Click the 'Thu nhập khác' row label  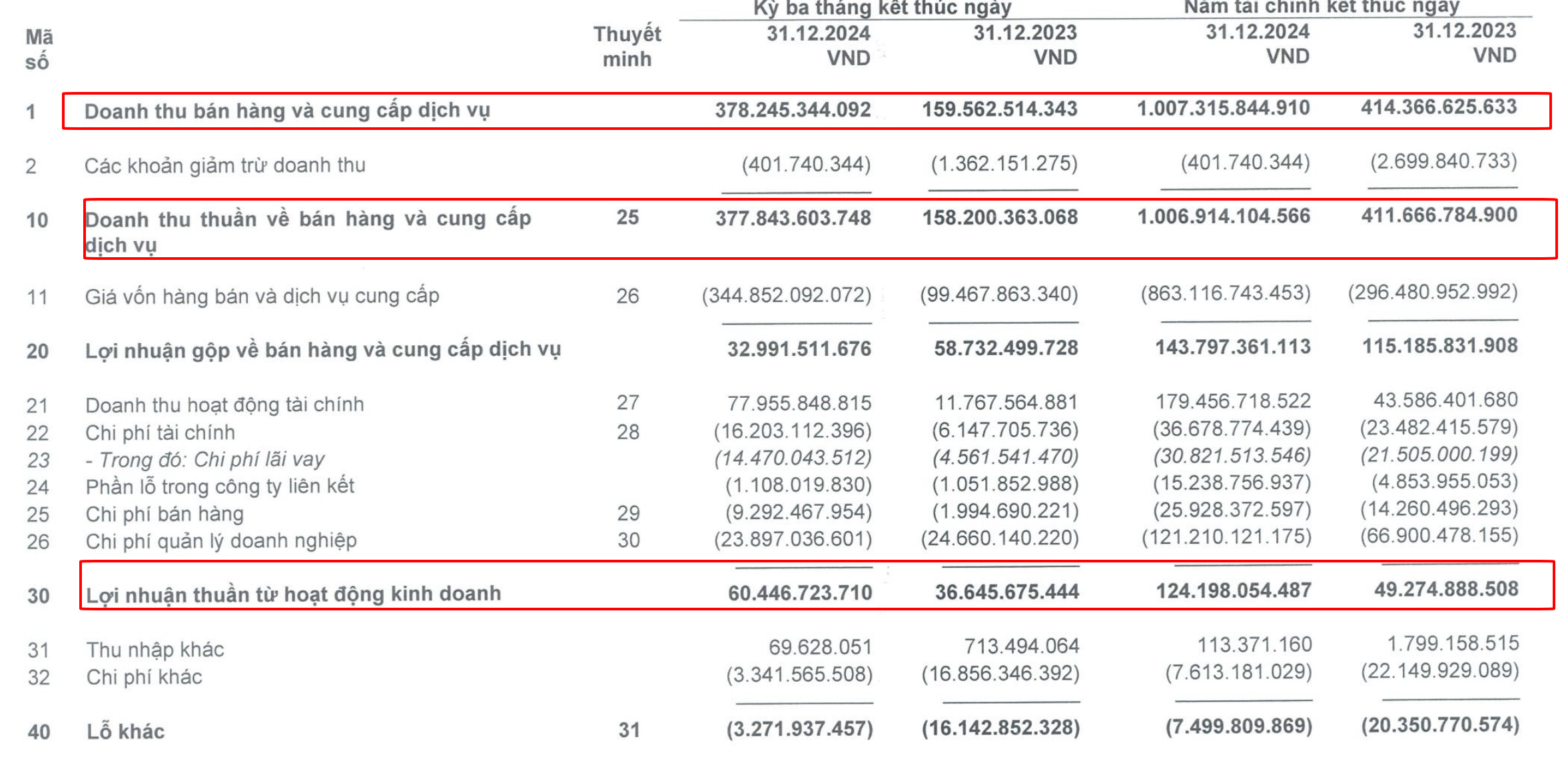155,650
